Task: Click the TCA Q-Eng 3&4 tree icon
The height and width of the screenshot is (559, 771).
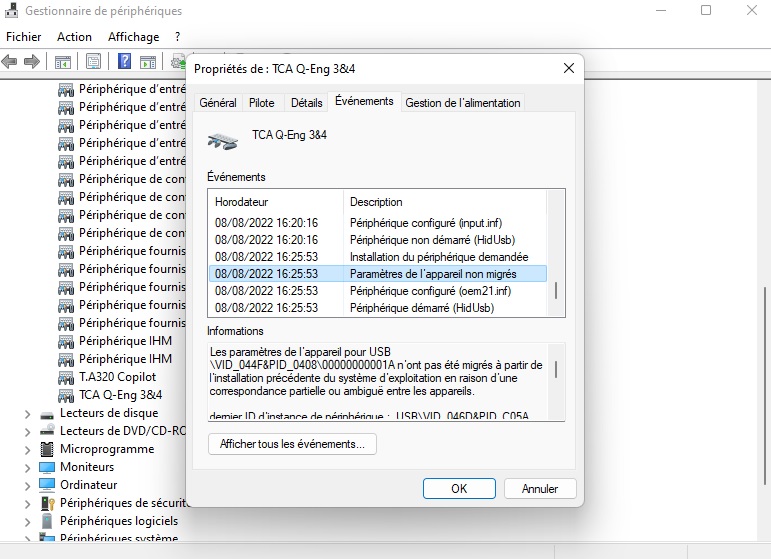Action: (x=66, y=395)
